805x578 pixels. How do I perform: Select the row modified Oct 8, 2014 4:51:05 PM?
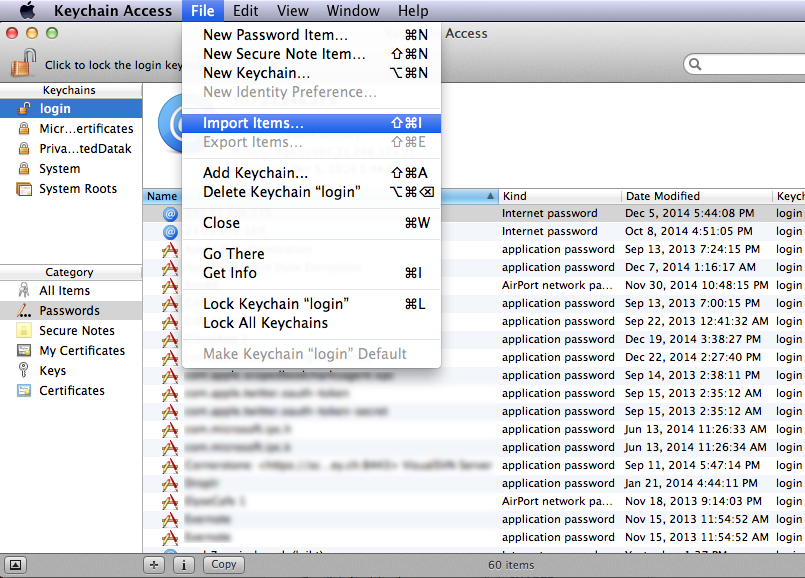[474, 231]
